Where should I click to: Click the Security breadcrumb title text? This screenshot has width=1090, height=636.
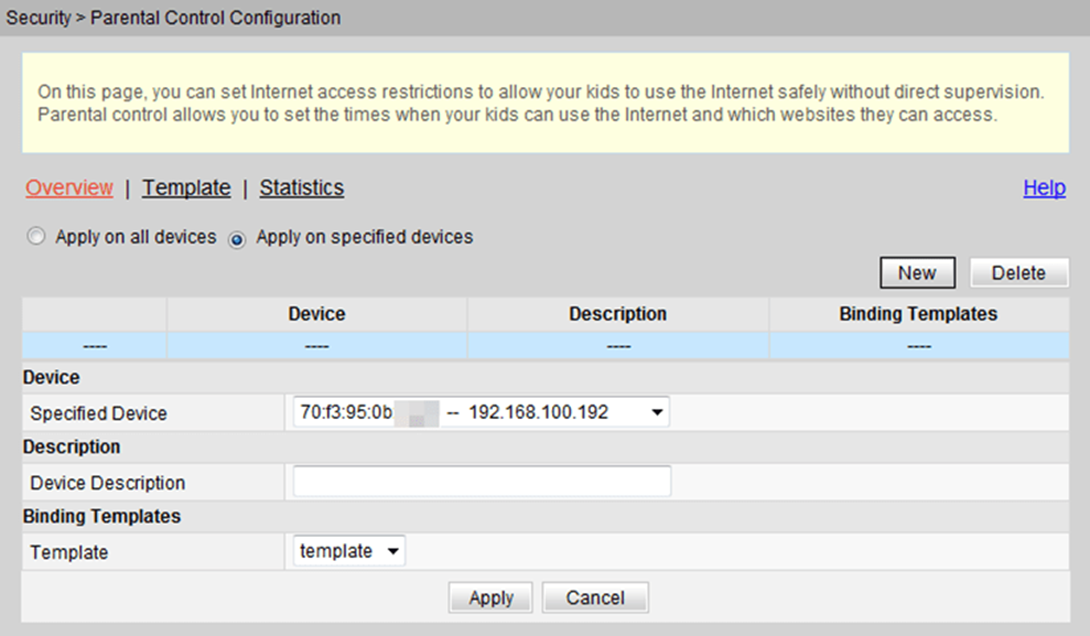tap(38, 17)
